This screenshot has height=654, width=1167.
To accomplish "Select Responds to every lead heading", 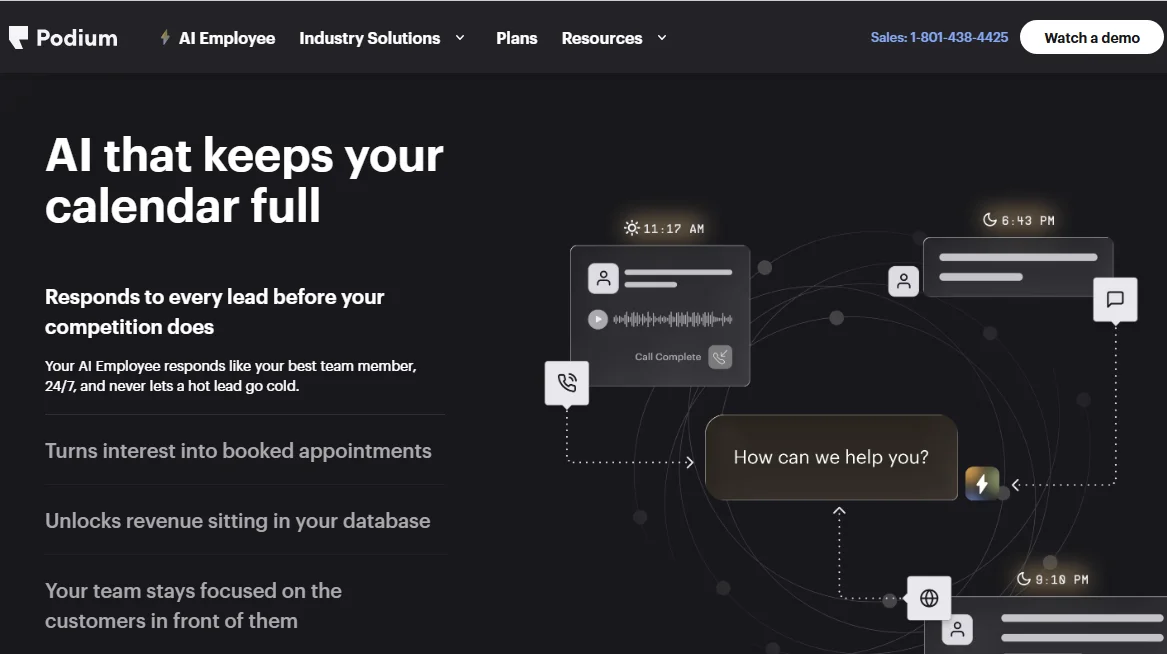I will (x=214, y=312).
